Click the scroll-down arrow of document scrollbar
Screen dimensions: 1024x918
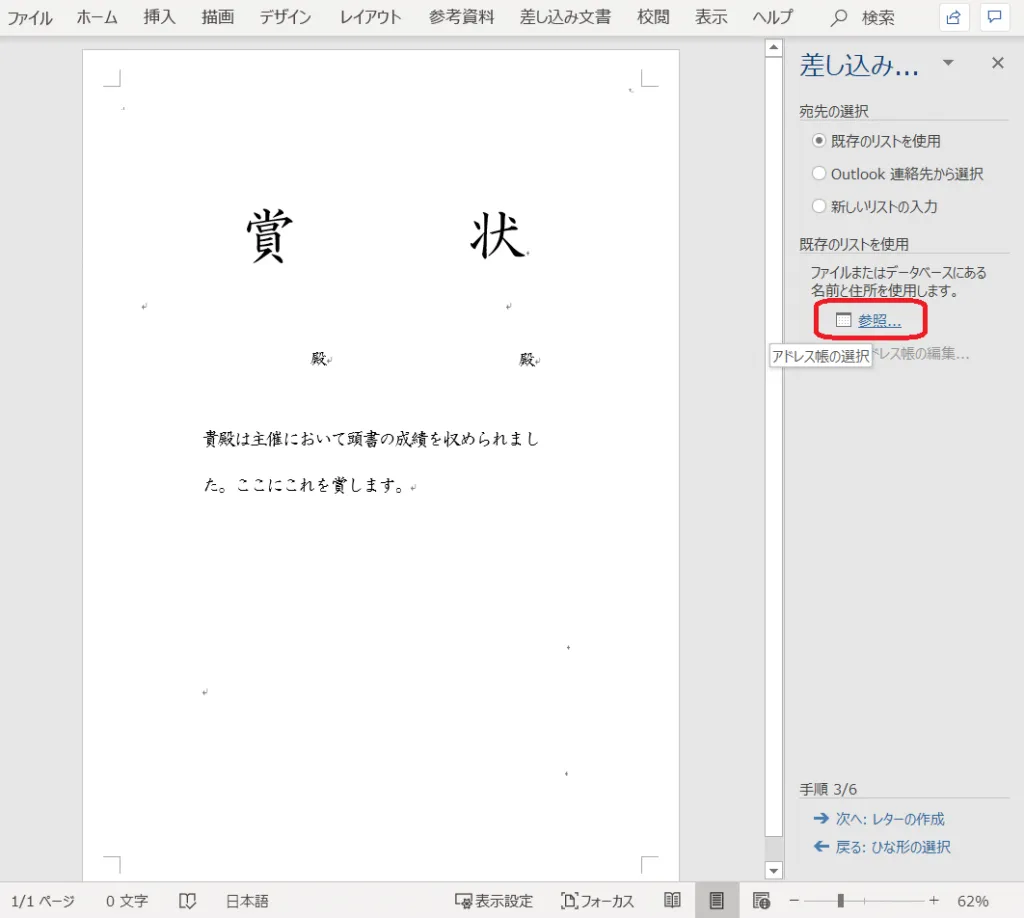pos(773,870)
